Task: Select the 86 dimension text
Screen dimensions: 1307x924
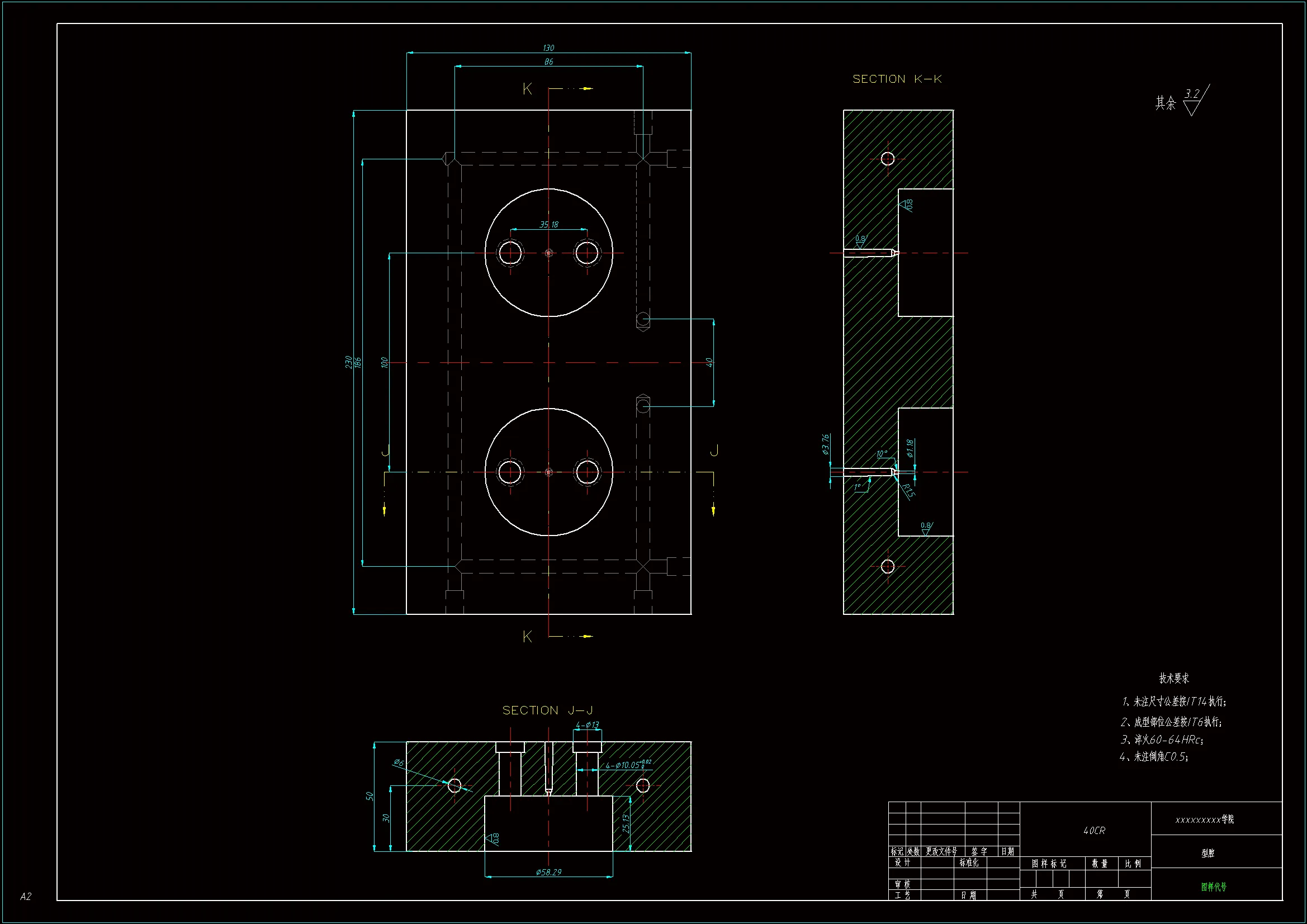Action: tap(548, 61)
